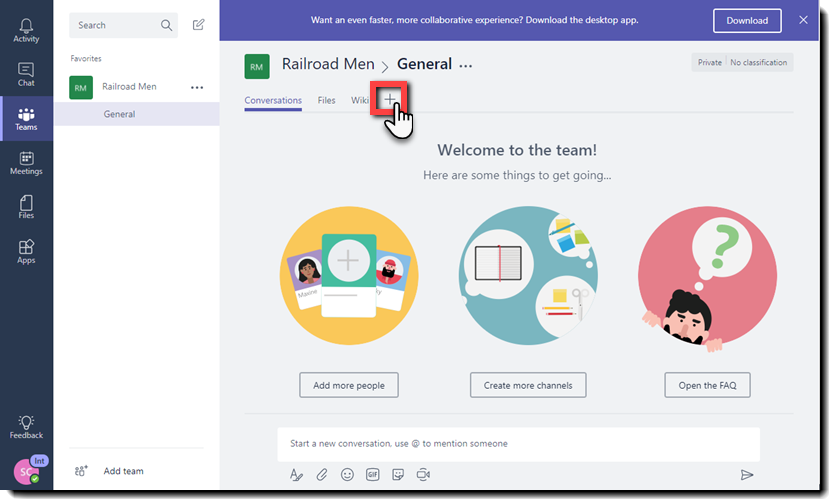Open the emoji picker

[347, 475]
